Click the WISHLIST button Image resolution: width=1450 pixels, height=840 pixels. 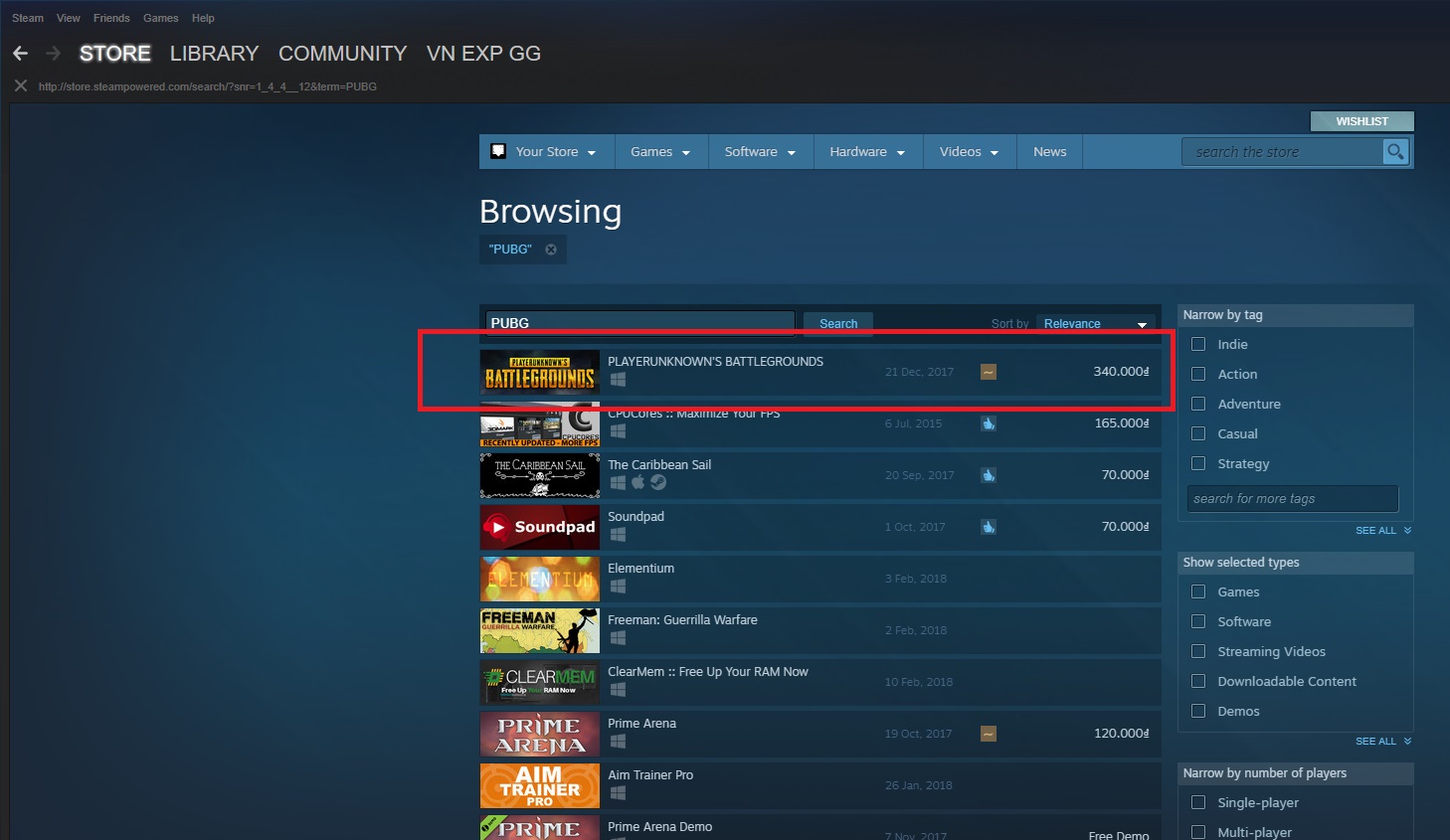(1361, 121)
